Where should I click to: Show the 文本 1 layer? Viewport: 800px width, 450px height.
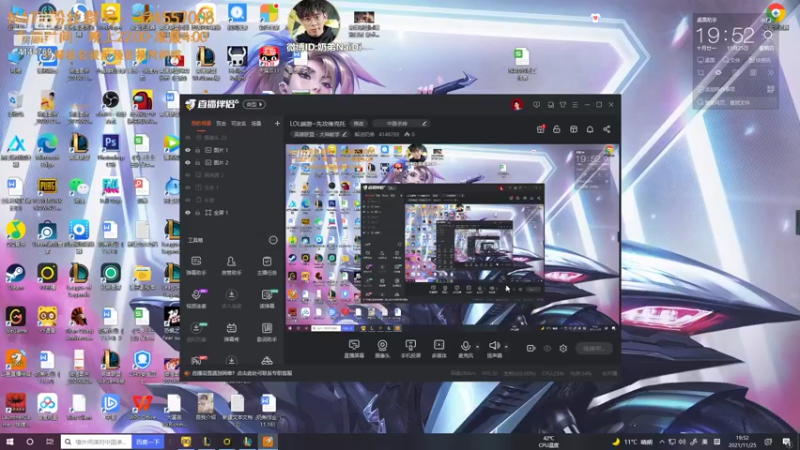click(x=188, y=187)
